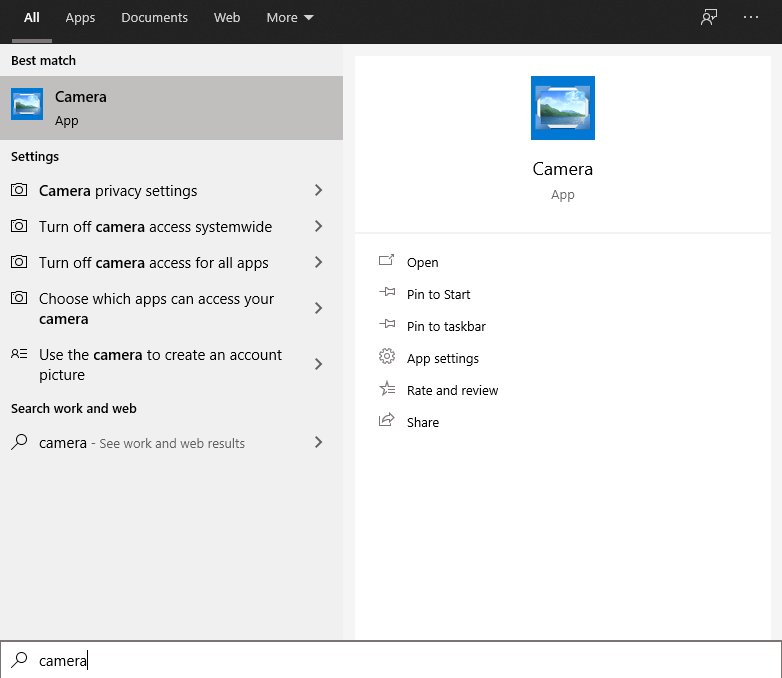This screenshot has height=678, width=782.
Task: Click the camera icon beside Camera privacy settings
Action: pos(19,190)
